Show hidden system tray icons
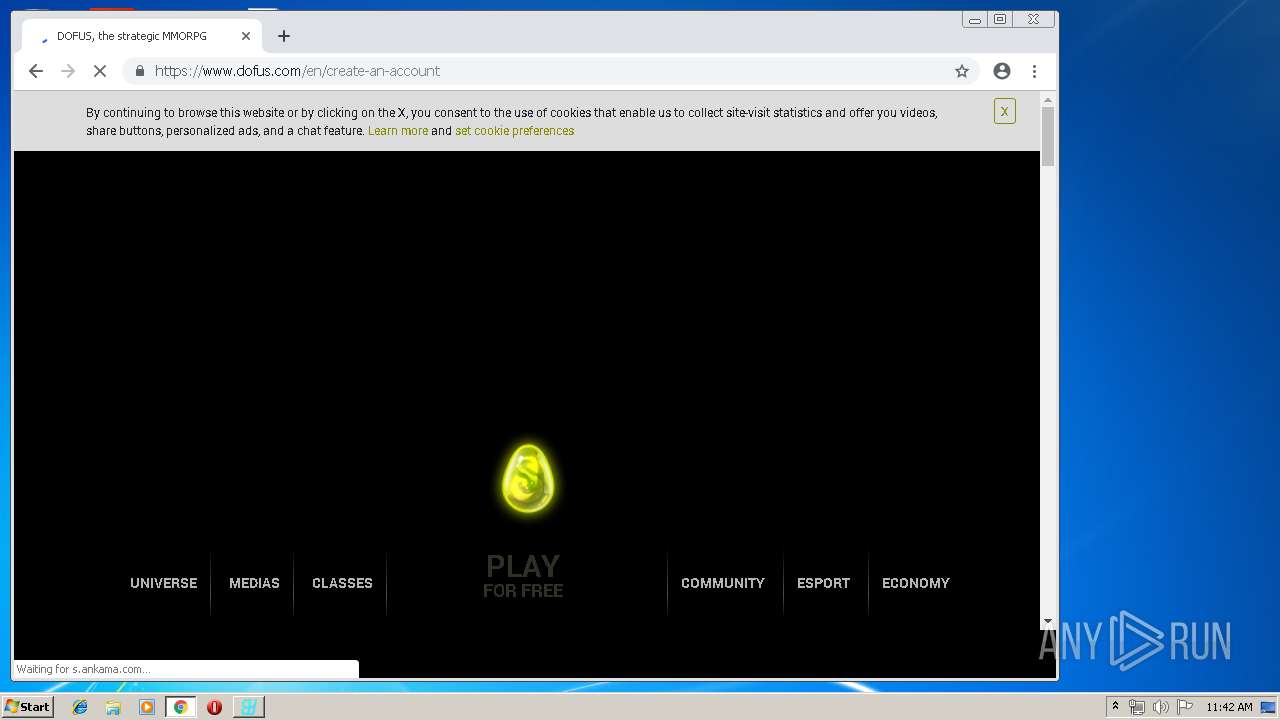Viewport: 1280px width, 720px height. [1115, 707]
